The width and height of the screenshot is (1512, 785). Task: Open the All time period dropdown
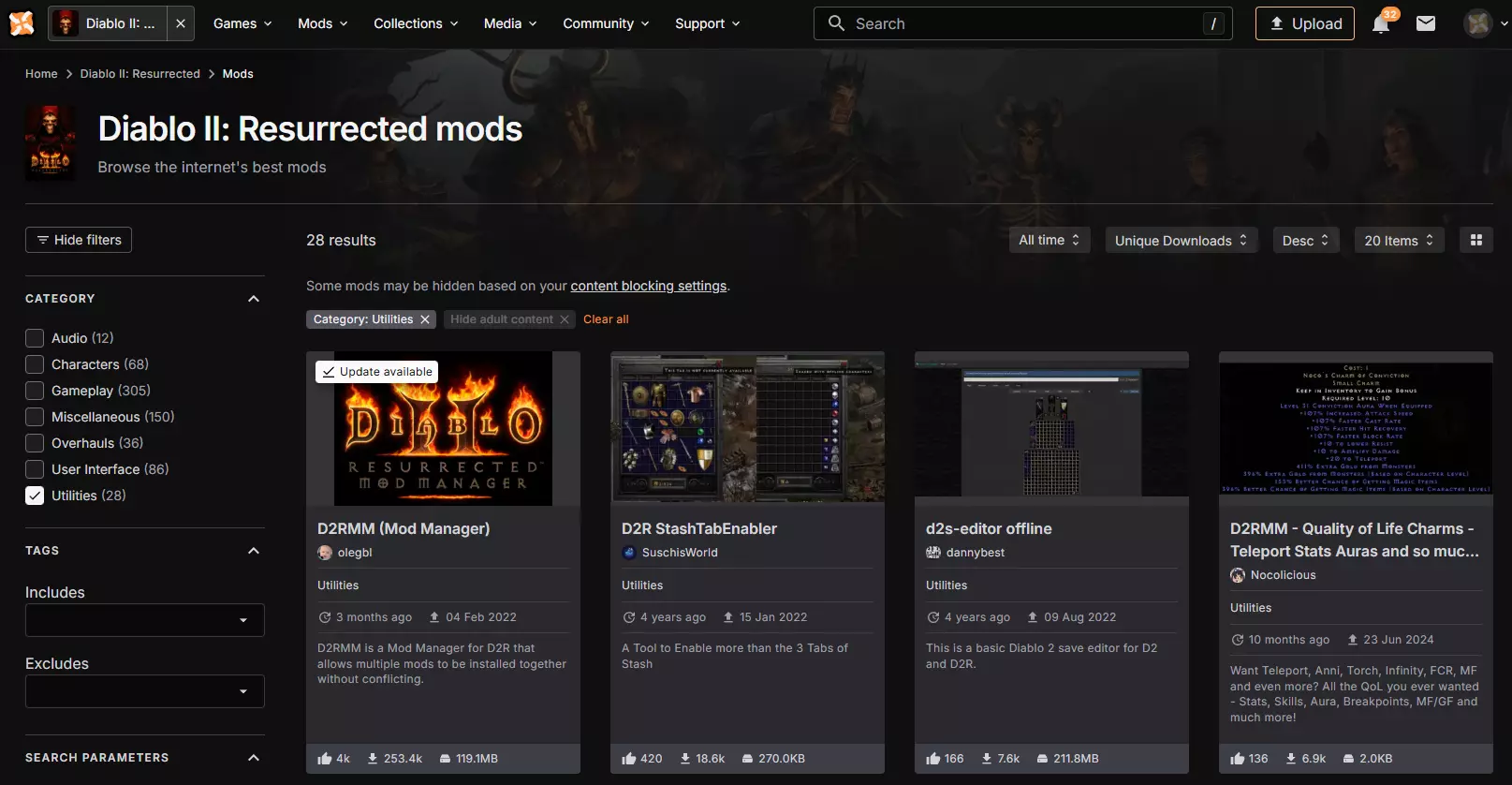(x=1049, y=241)
